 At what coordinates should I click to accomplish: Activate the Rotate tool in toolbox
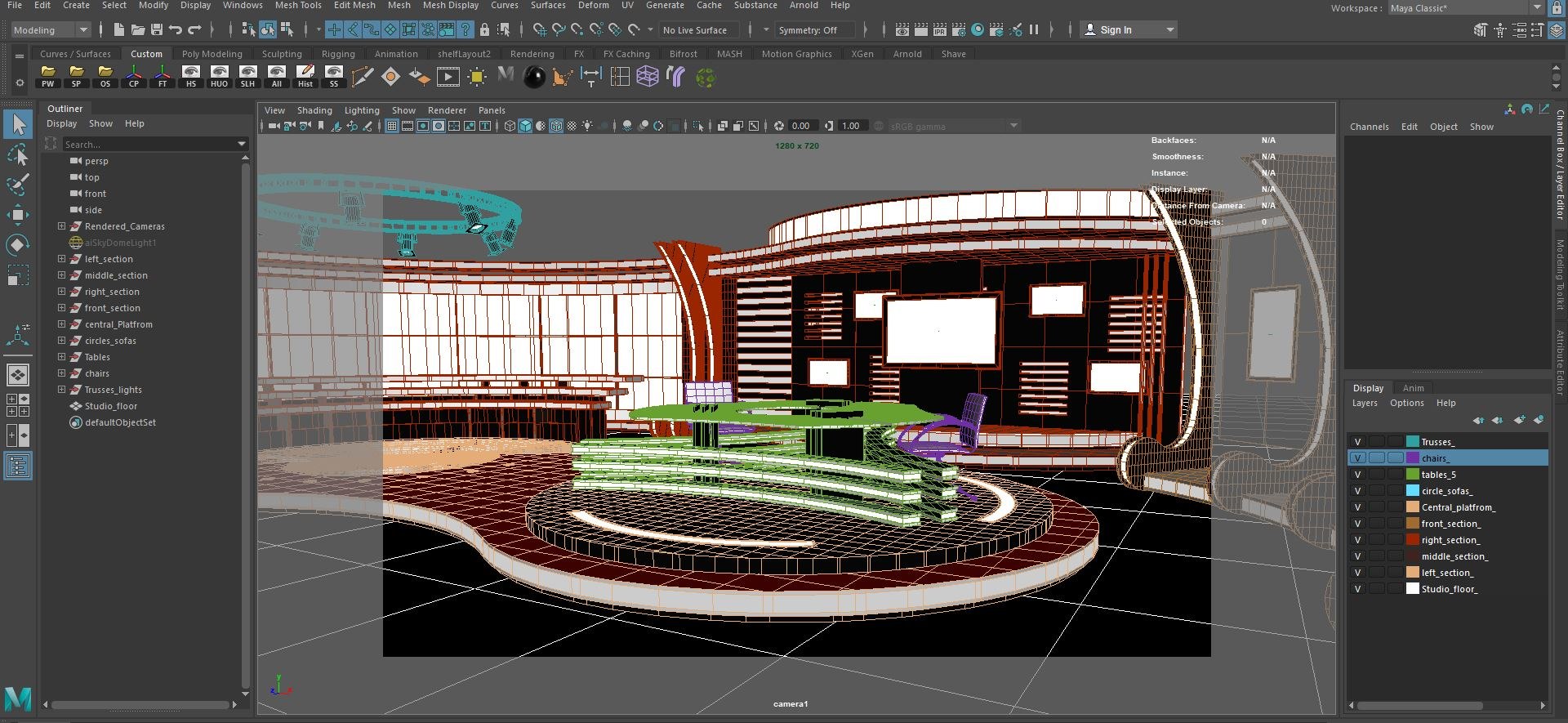[x=18, y=244]
